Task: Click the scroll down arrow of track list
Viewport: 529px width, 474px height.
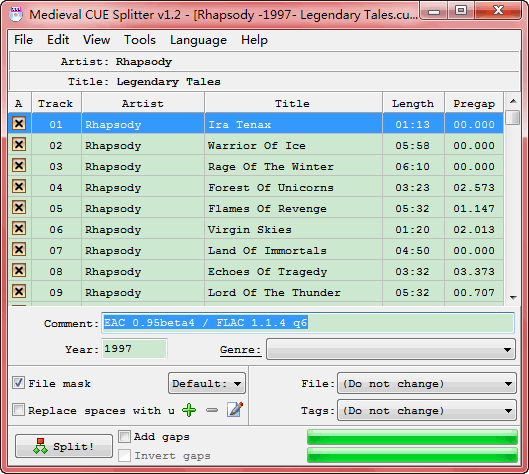Action: tap(513, 298)
